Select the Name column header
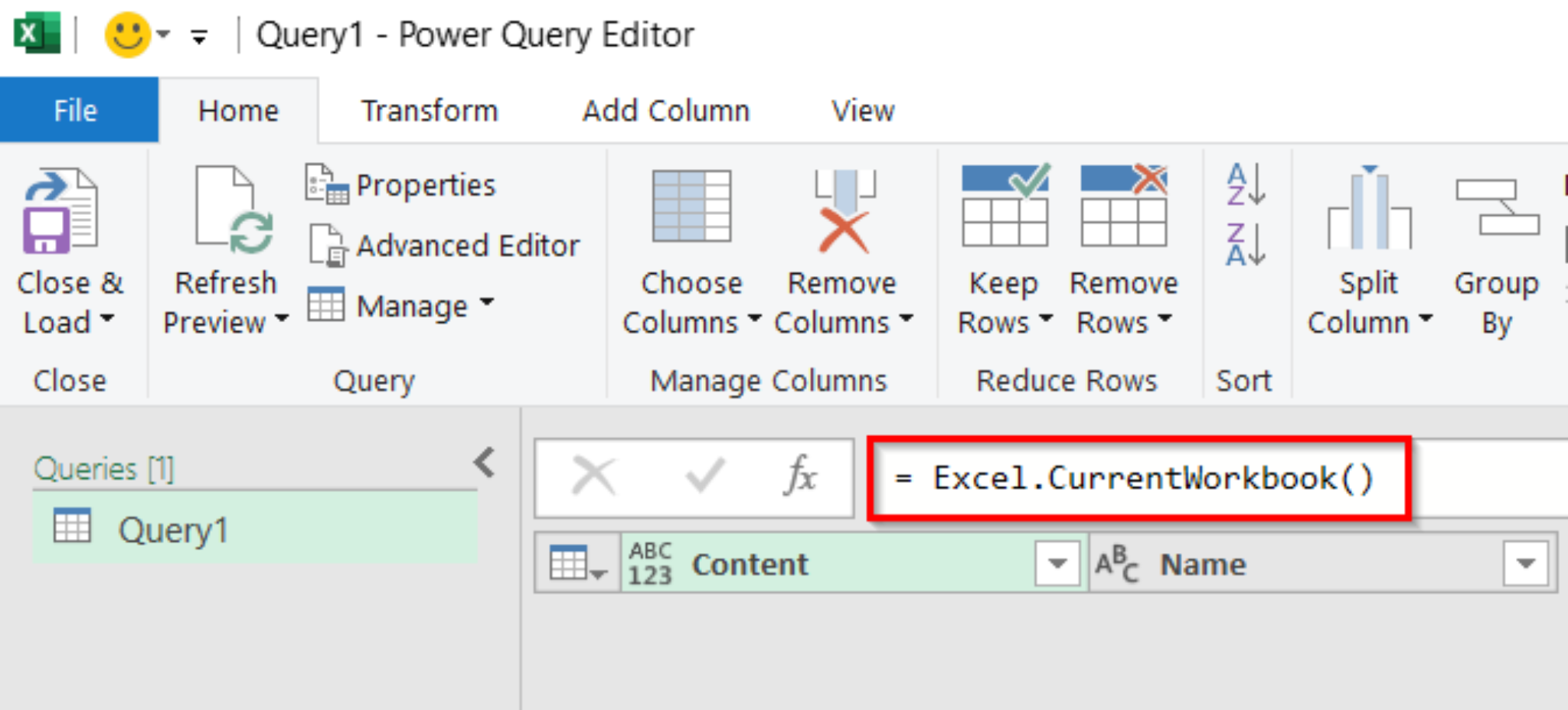Image resolution: width=1568 pixels, height=710 pixels. (x=1322, y=564)
